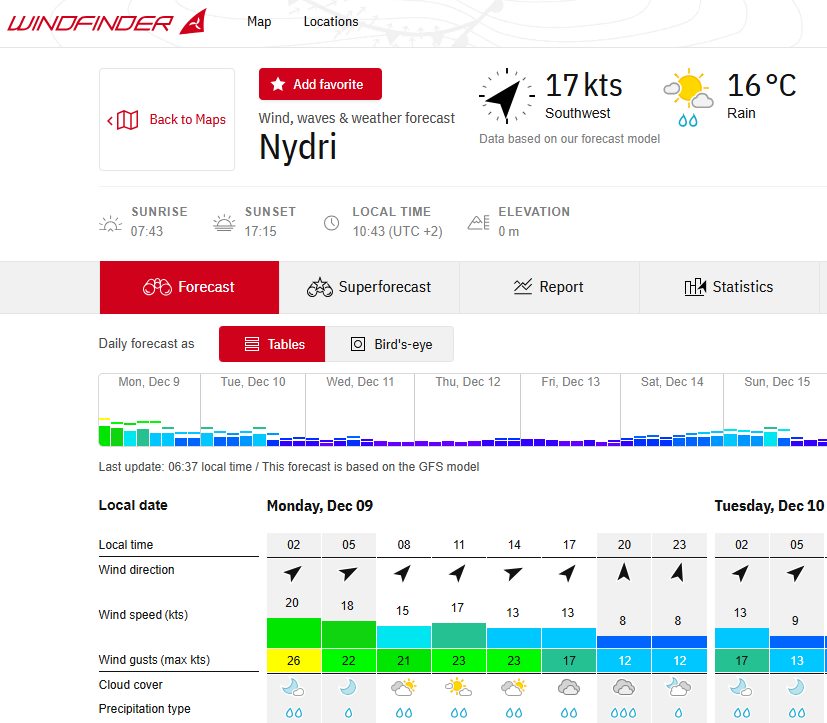Click the elevation mountain icon
Viewport: 827px width, 723px height.
478,223
